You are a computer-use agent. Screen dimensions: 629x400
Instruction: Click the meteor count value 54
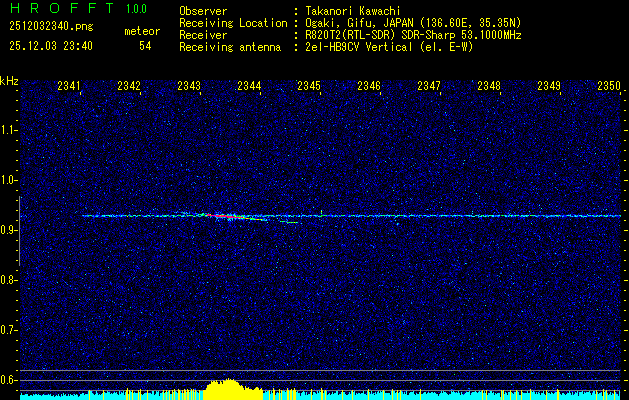(x=145, y=46)
